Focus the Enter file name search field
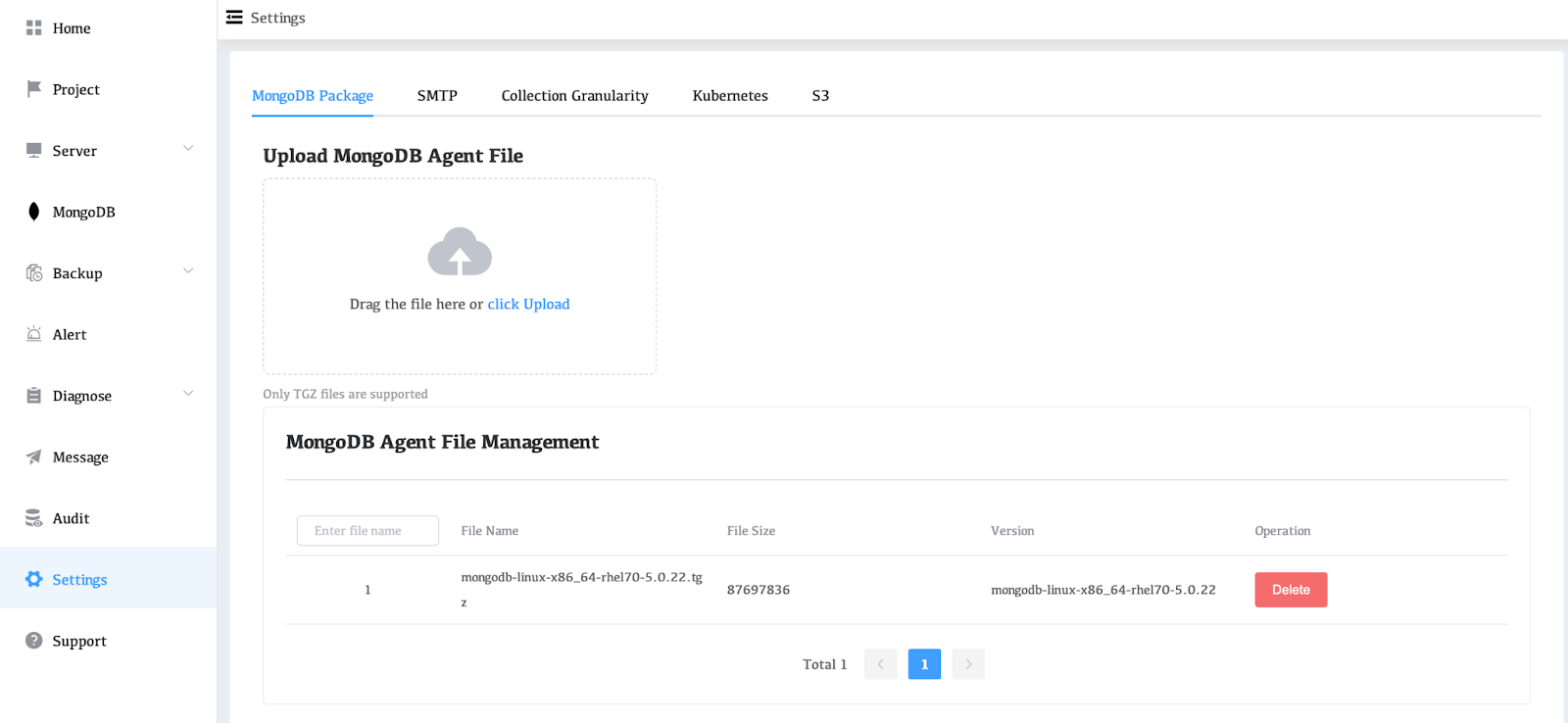 (367, 531)
